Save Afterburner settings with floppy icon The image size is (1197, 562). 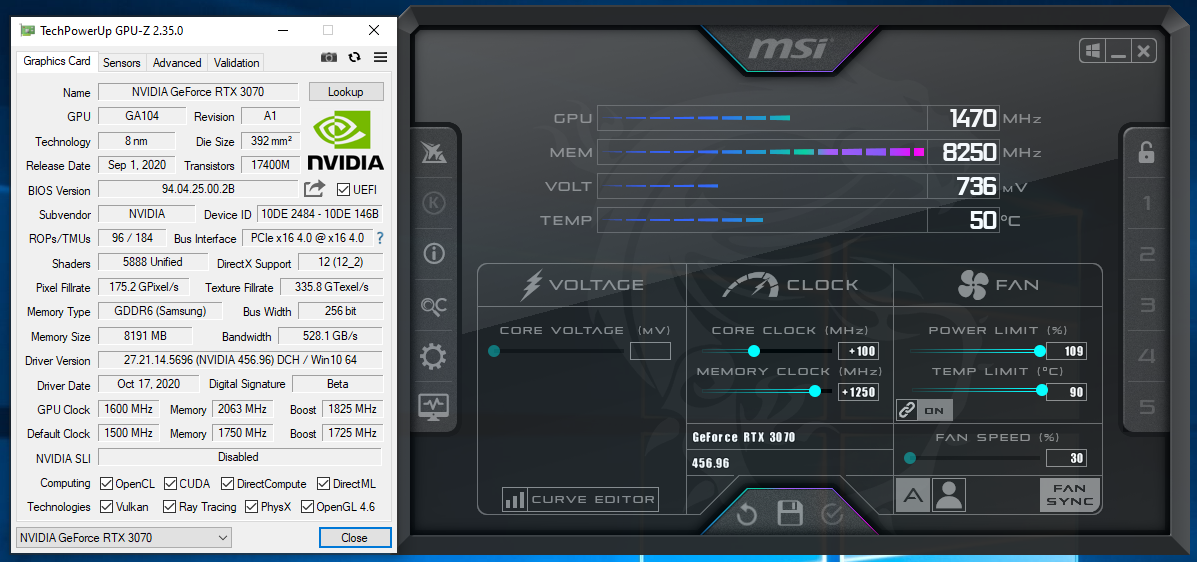pyautogui.click(x=790, y=514)
